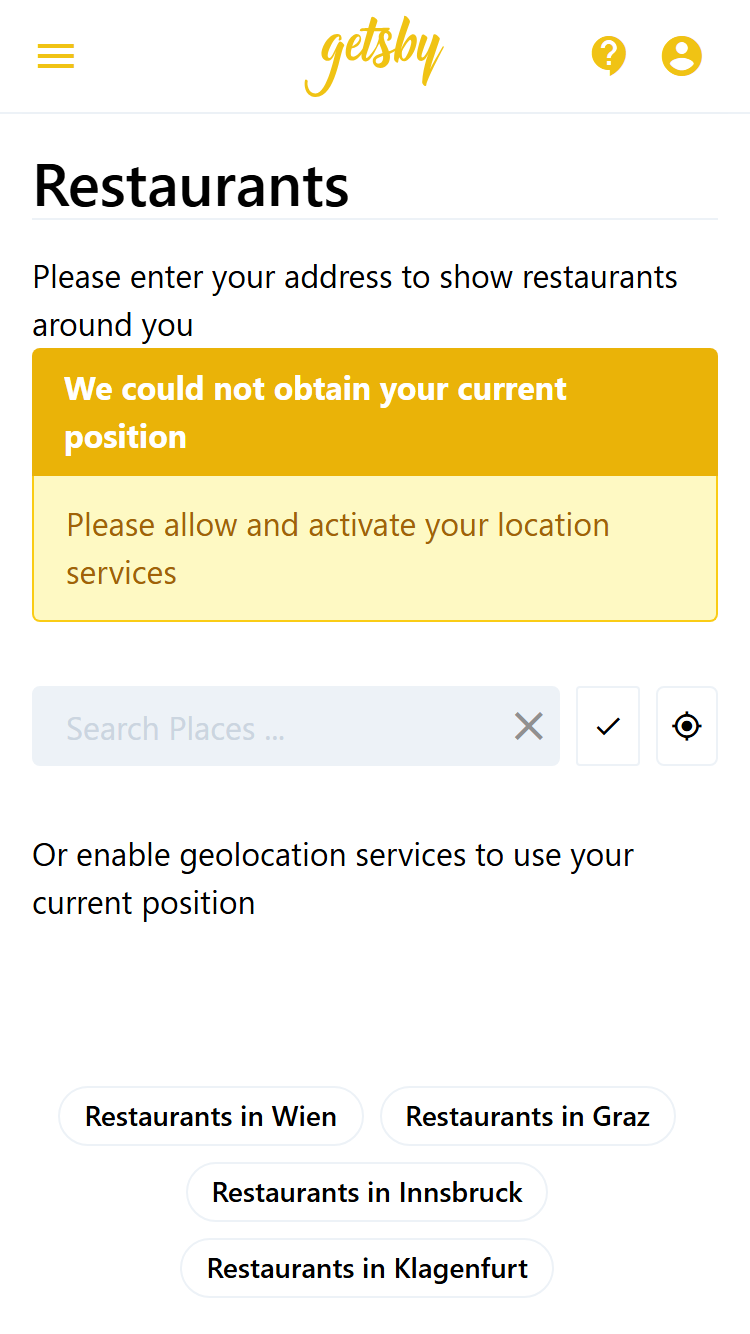
Task: Click the 'Please enter your address' instruction text
Action: click(355, 301)
